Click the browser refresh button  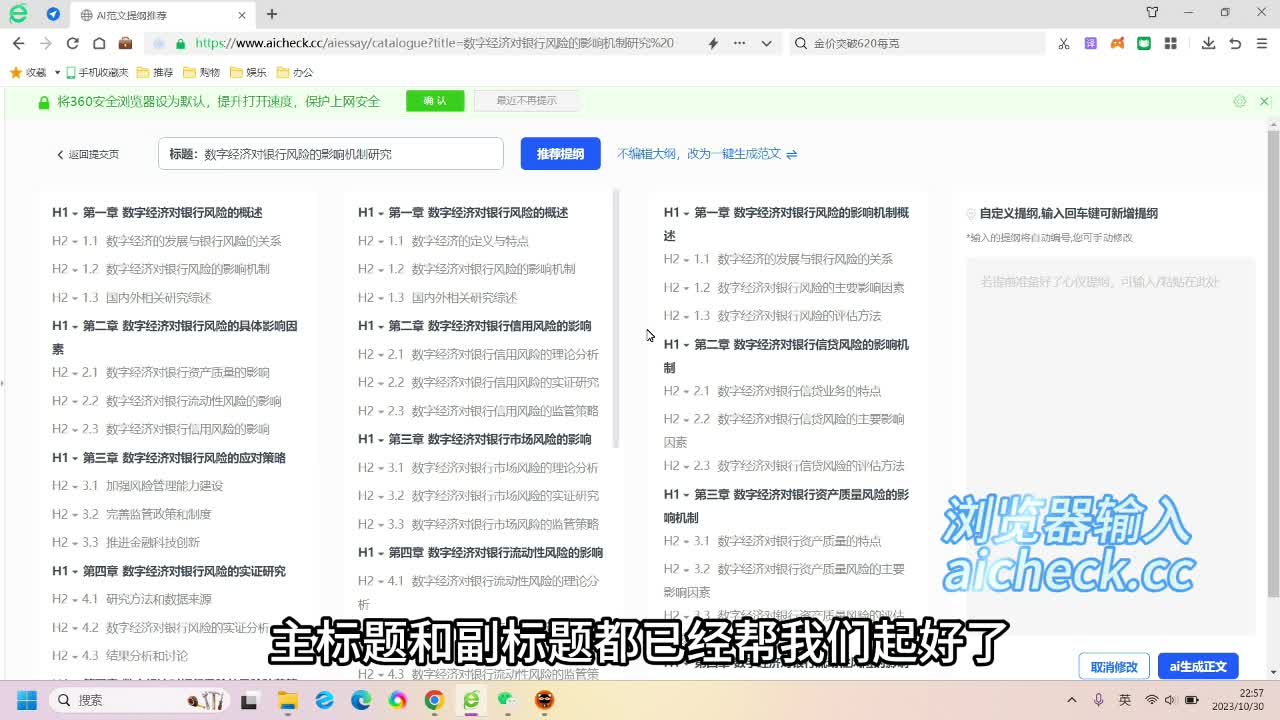(x=72, y=43)
